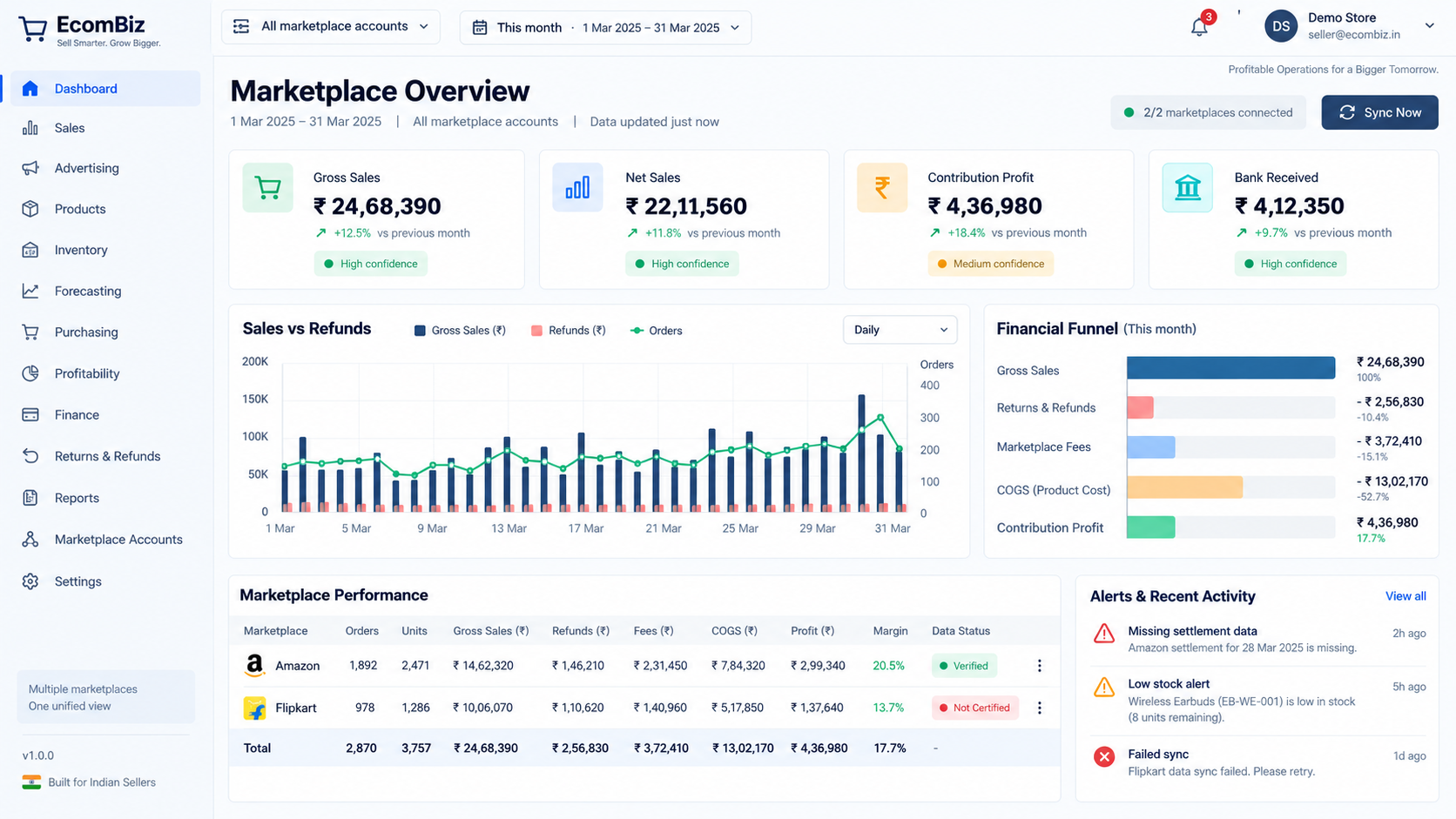Click the EcomBiz cart logo
This screenshot has width=1456, height=819.
33,29
